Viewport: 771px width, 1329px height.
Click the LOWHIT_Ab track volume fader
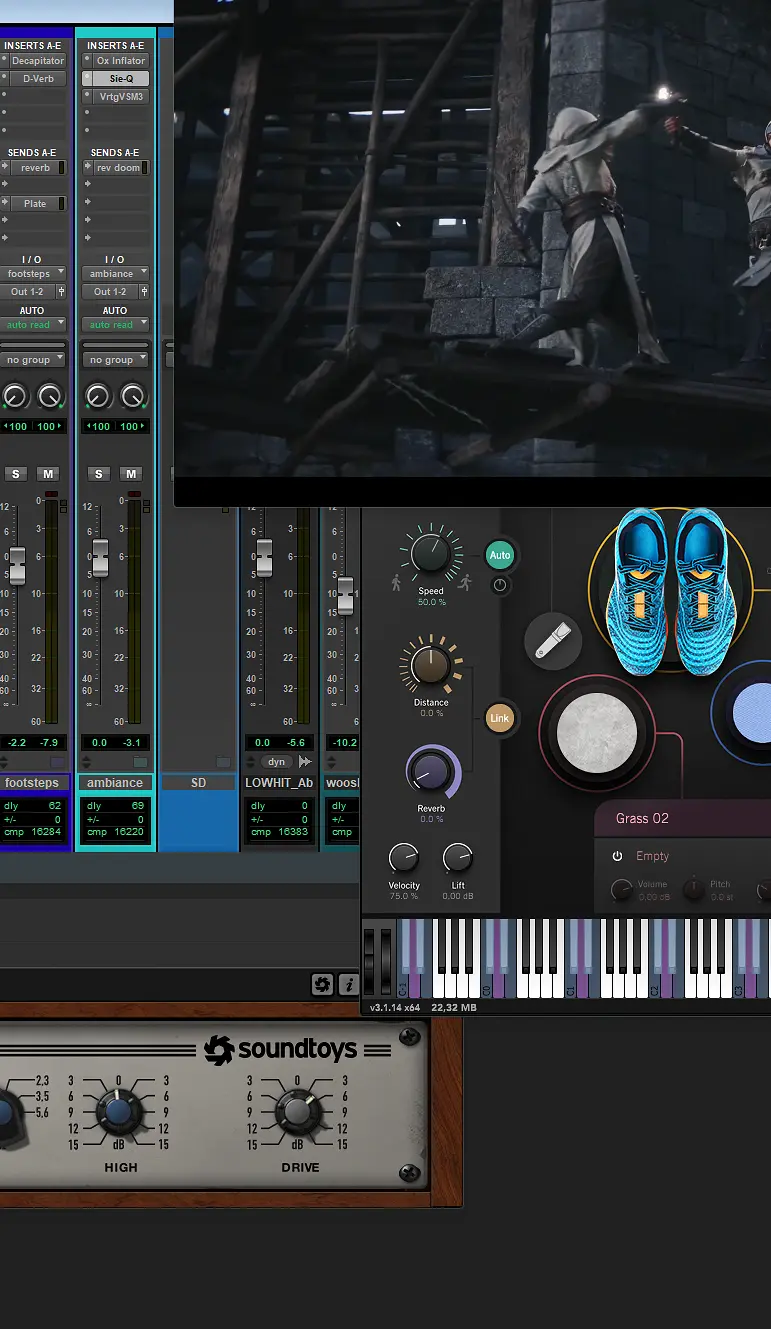pos(264,558)
